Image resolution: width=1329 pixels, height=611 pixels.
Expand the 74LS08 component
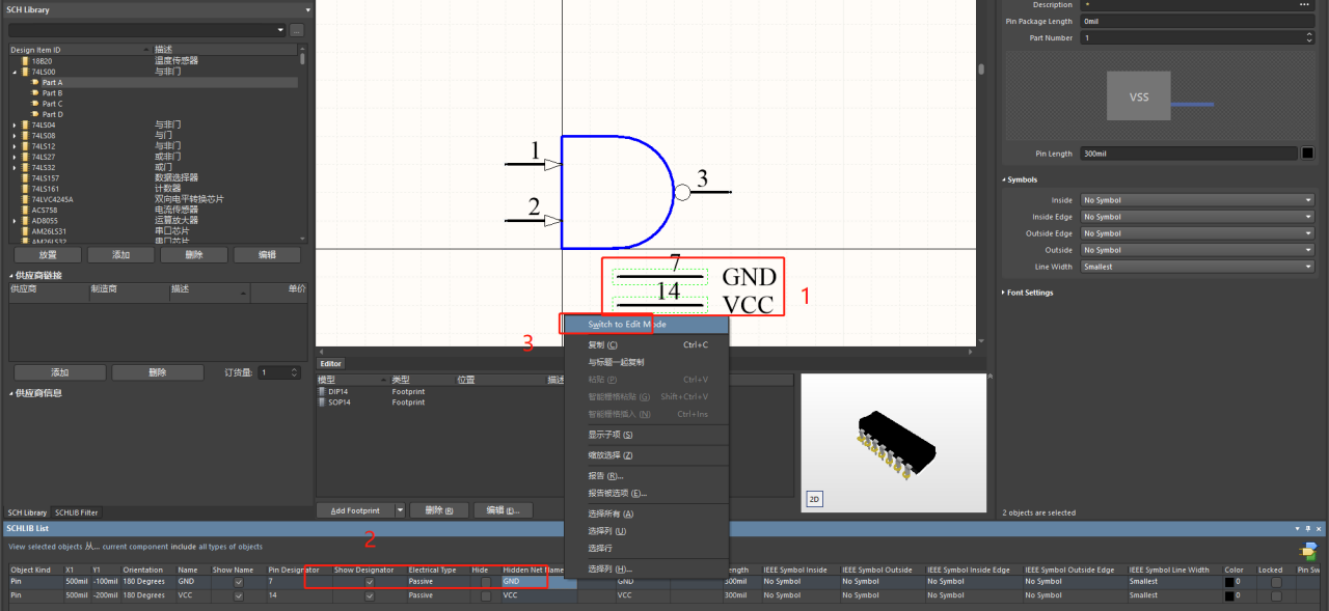pos(14,135)
